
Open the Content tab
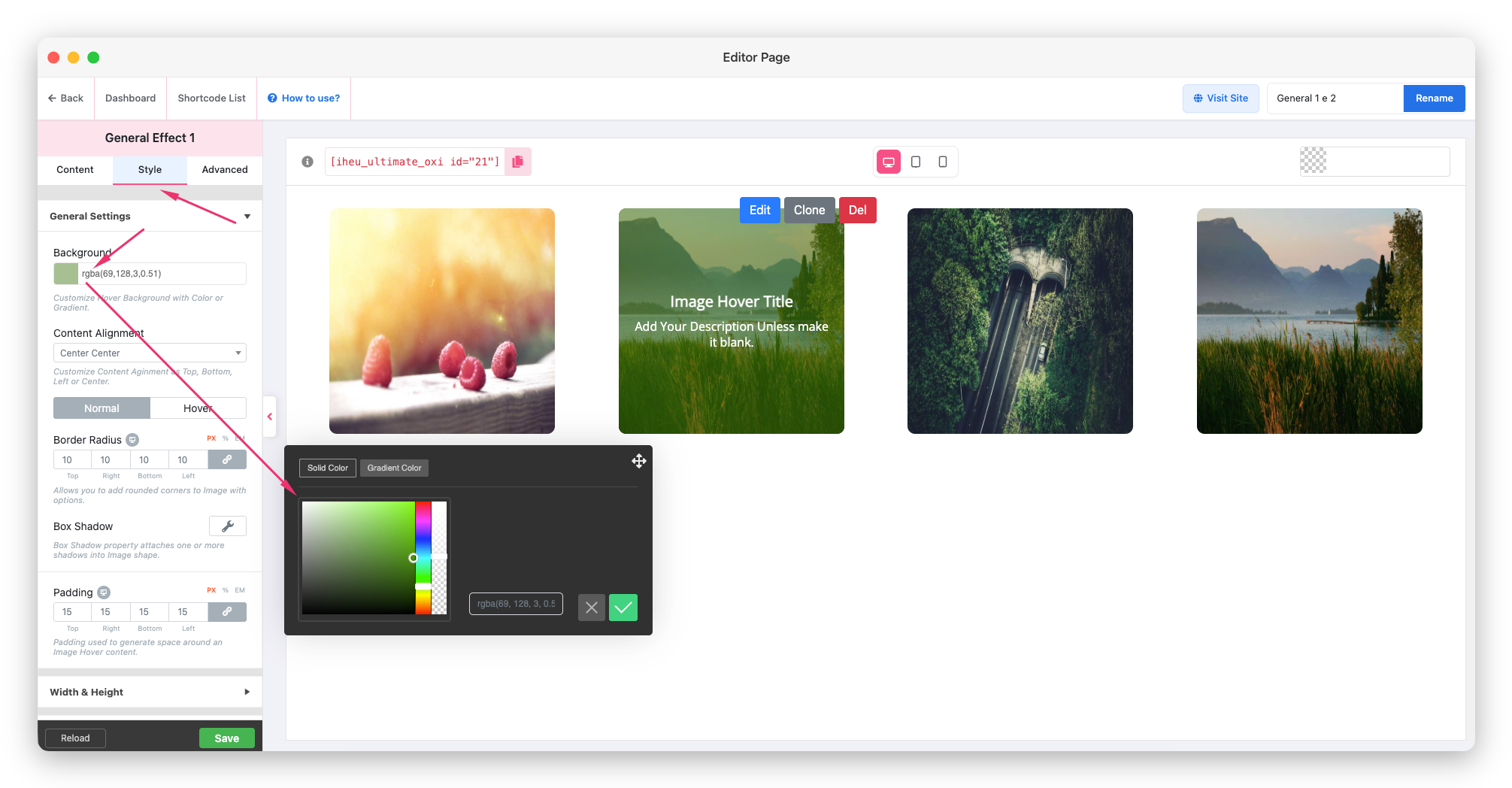75,170
